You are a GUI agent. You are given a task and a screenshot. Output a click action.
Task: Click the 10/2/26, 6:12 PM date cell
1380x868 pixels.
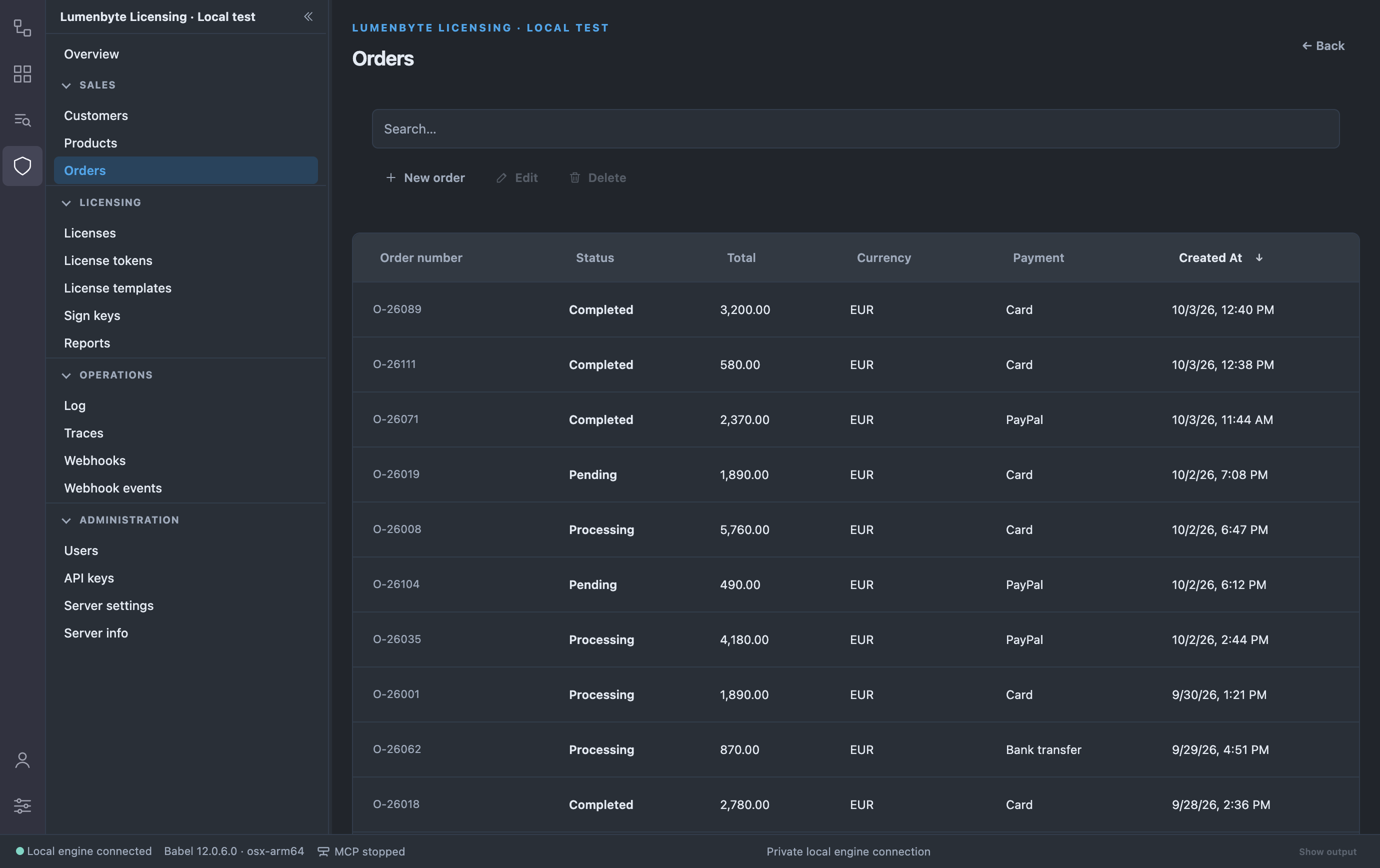tap(1219, 584)
